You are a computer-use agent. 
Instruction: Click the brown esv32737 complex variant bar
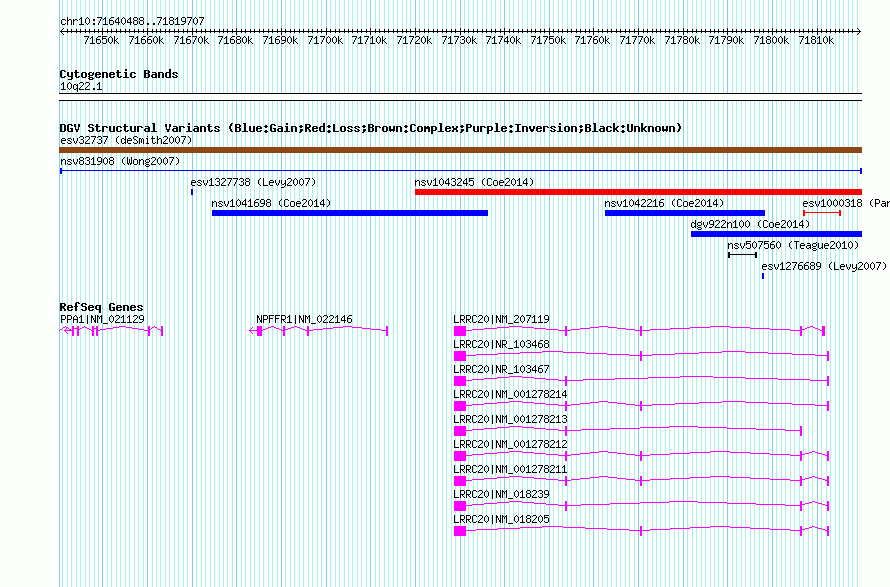[x=460, y=150]
